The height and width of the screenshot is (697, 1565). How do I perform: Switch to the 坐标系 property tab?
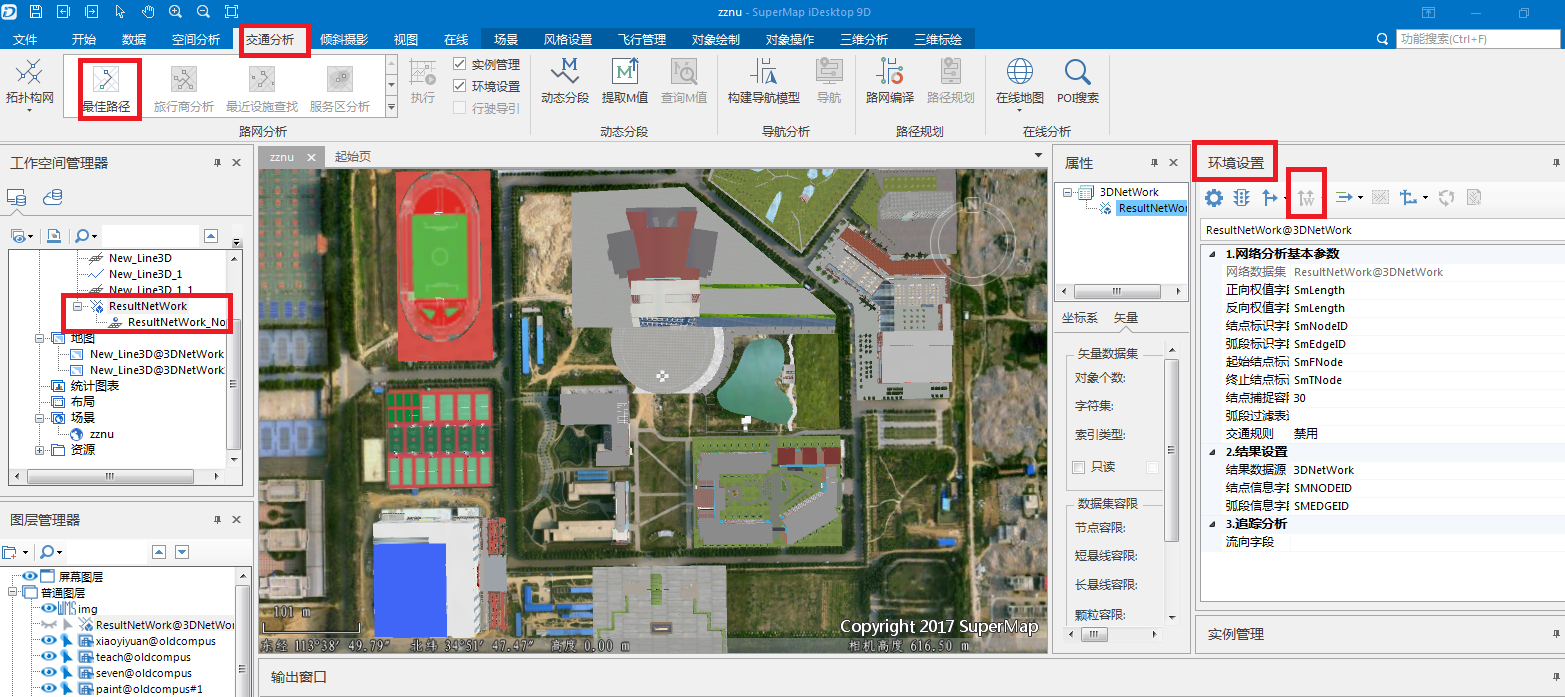[1080, 318]
